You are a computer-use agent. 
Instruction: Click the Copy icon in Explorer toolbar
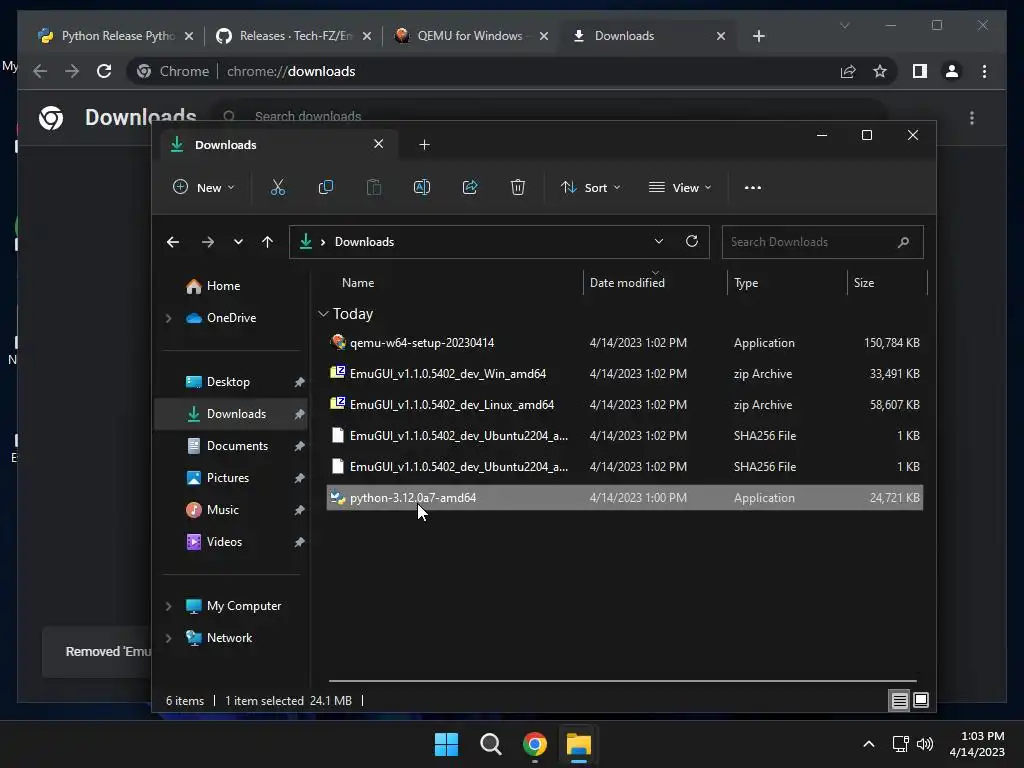325,187
